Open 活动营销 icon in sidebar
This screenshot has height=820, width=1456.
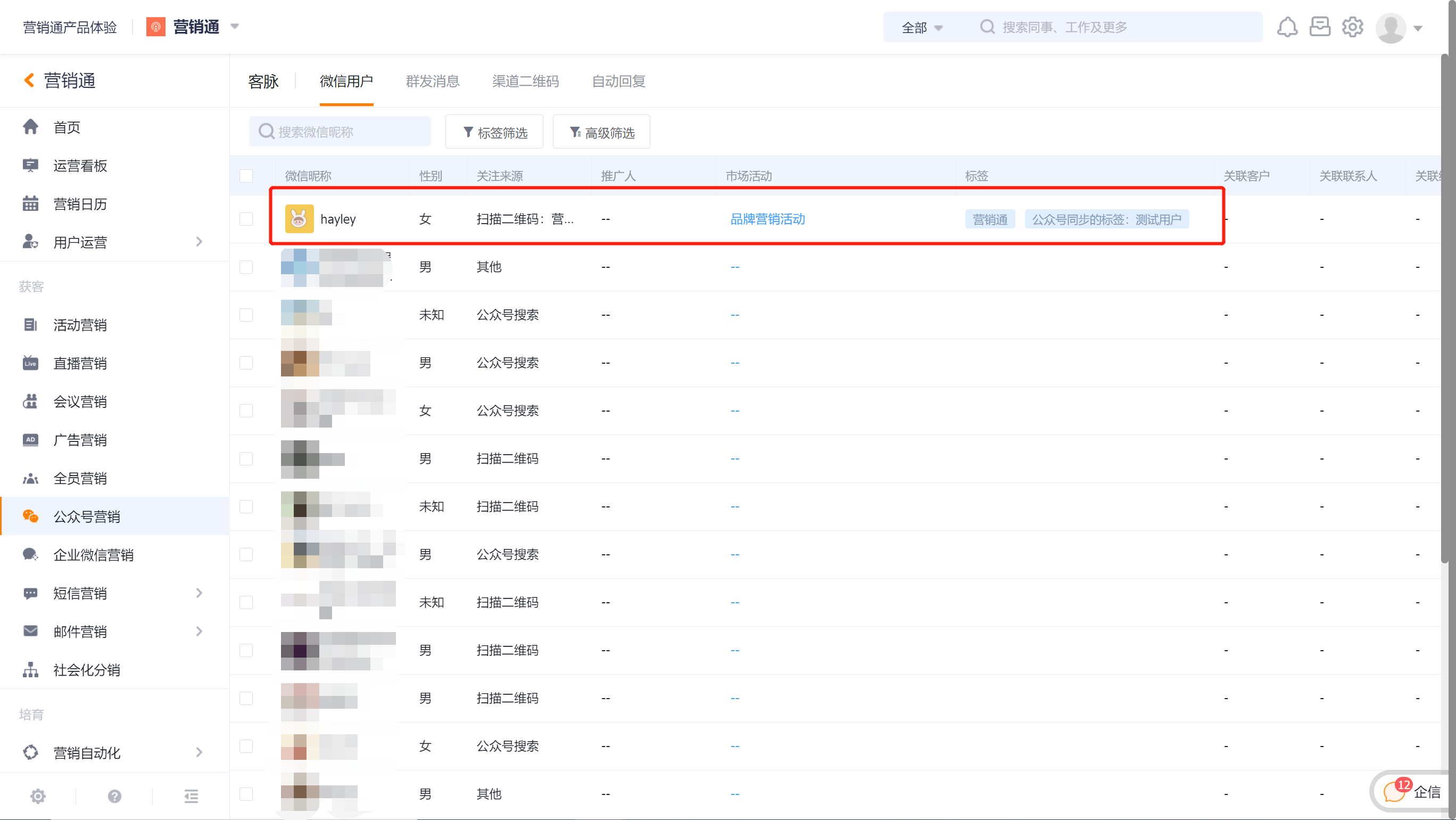point(30,325)
